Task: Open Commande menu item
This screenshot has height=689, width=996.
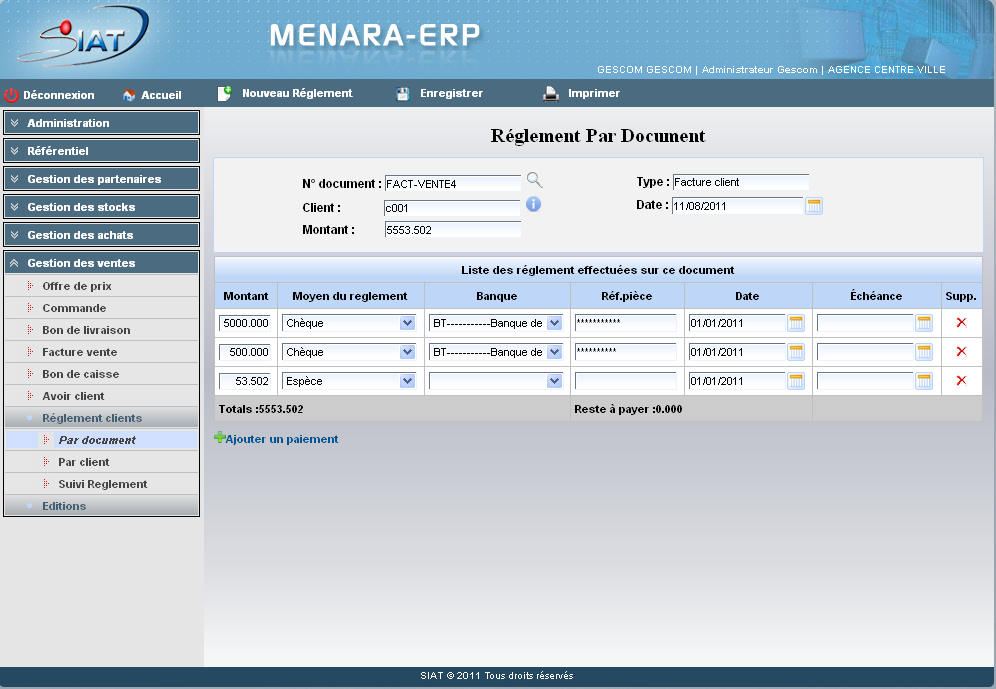Action: coord(102,308)
